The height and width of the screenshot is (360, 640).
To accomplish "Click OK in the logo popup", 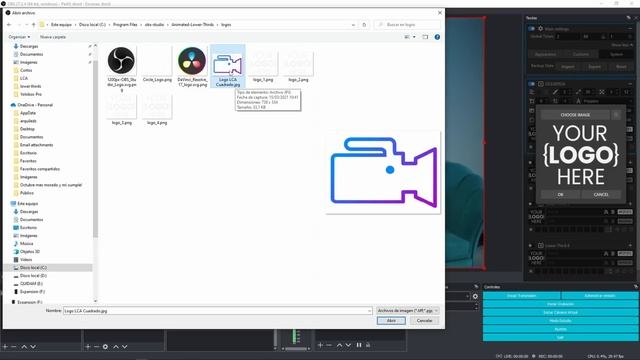I will (560, 195).
